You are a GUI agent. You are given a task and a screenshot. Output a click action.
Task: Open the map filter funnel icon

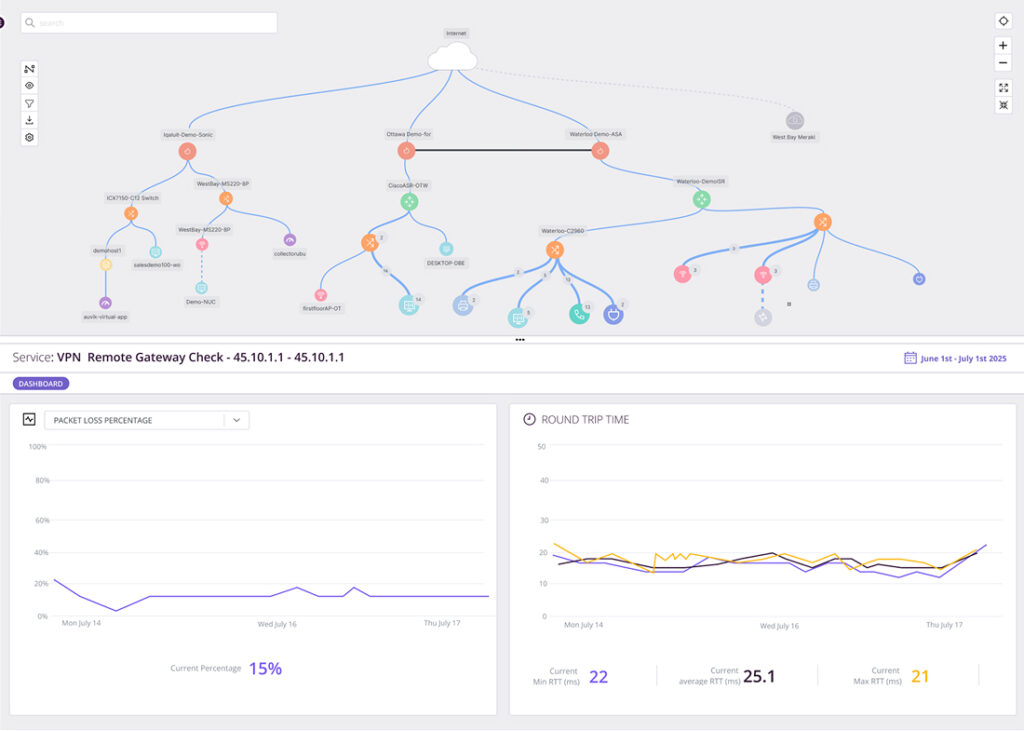tap(29, 103)
